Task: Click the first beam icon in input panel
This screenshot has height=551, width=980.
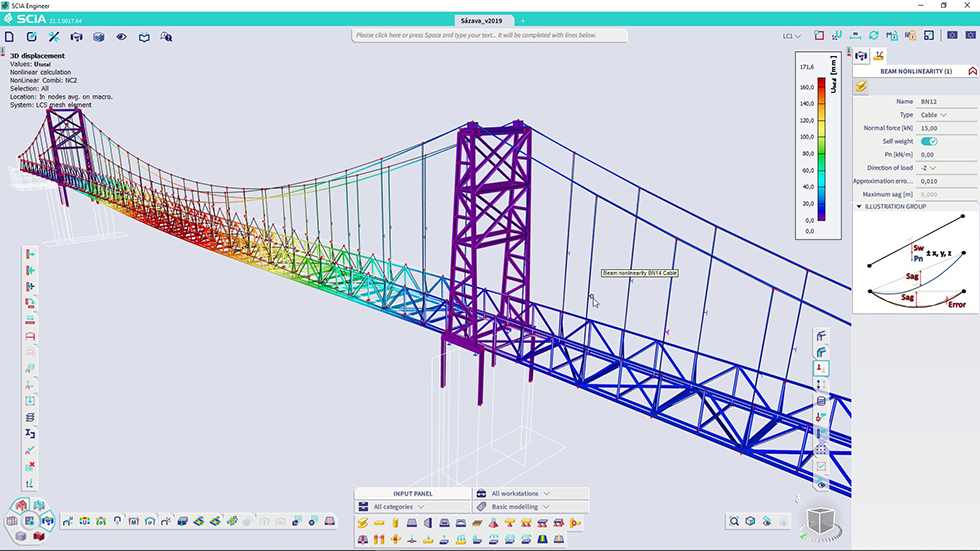Action: pyautogui.click(x=363, y=523)
